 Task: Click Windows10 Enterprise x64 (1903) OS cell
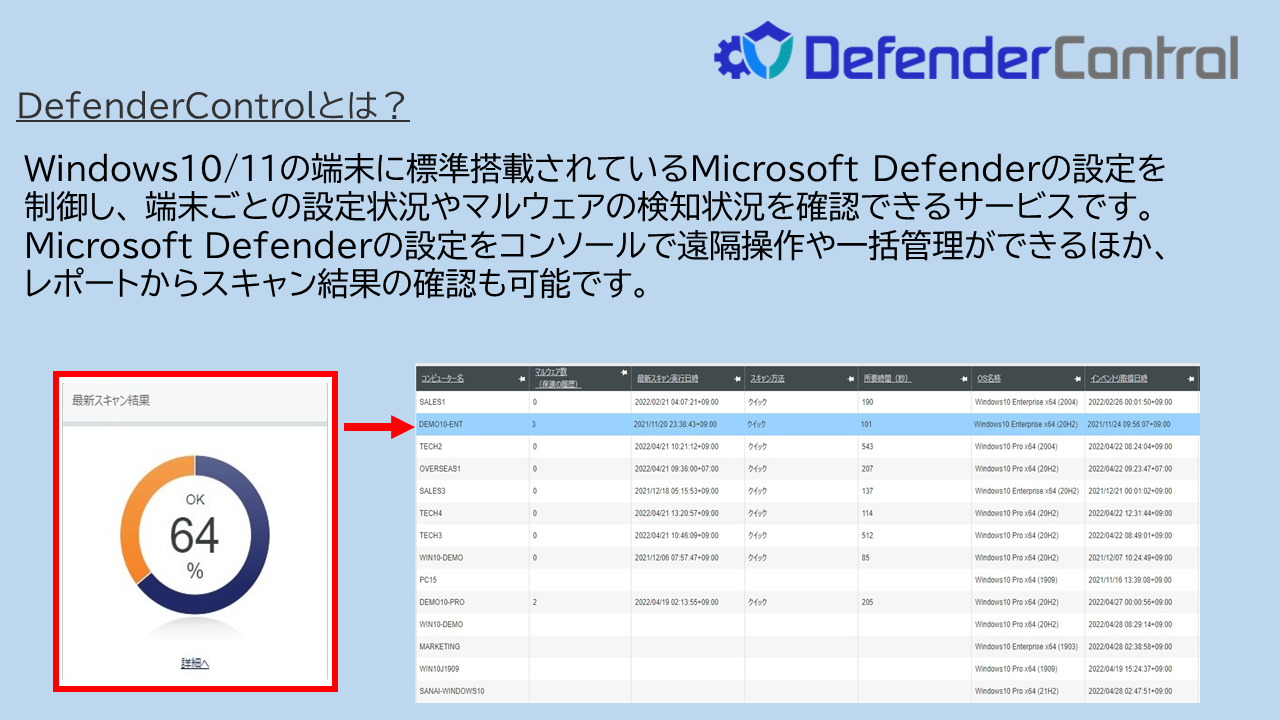click(x=1026, y=647)
